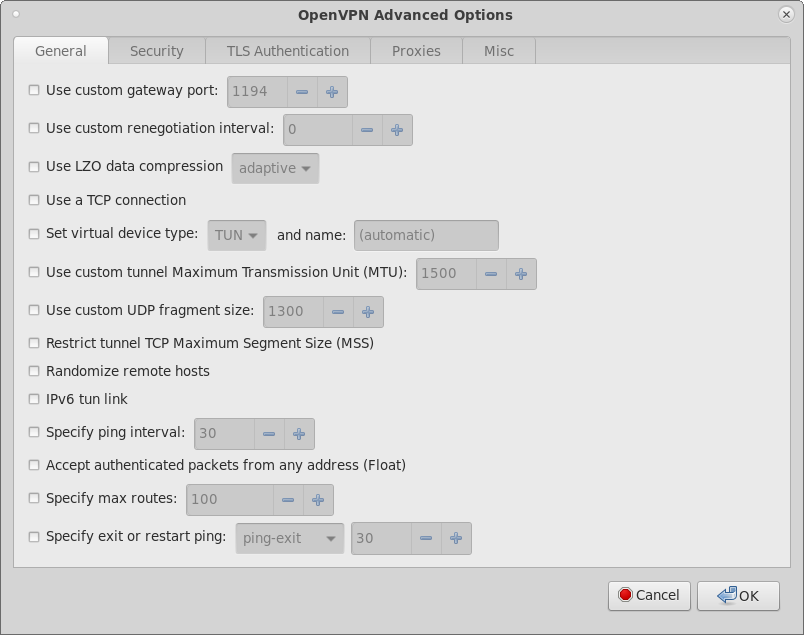Click the UDP fragment size field showing 1300
Screen dimensions: 804x635
point(293,312)
